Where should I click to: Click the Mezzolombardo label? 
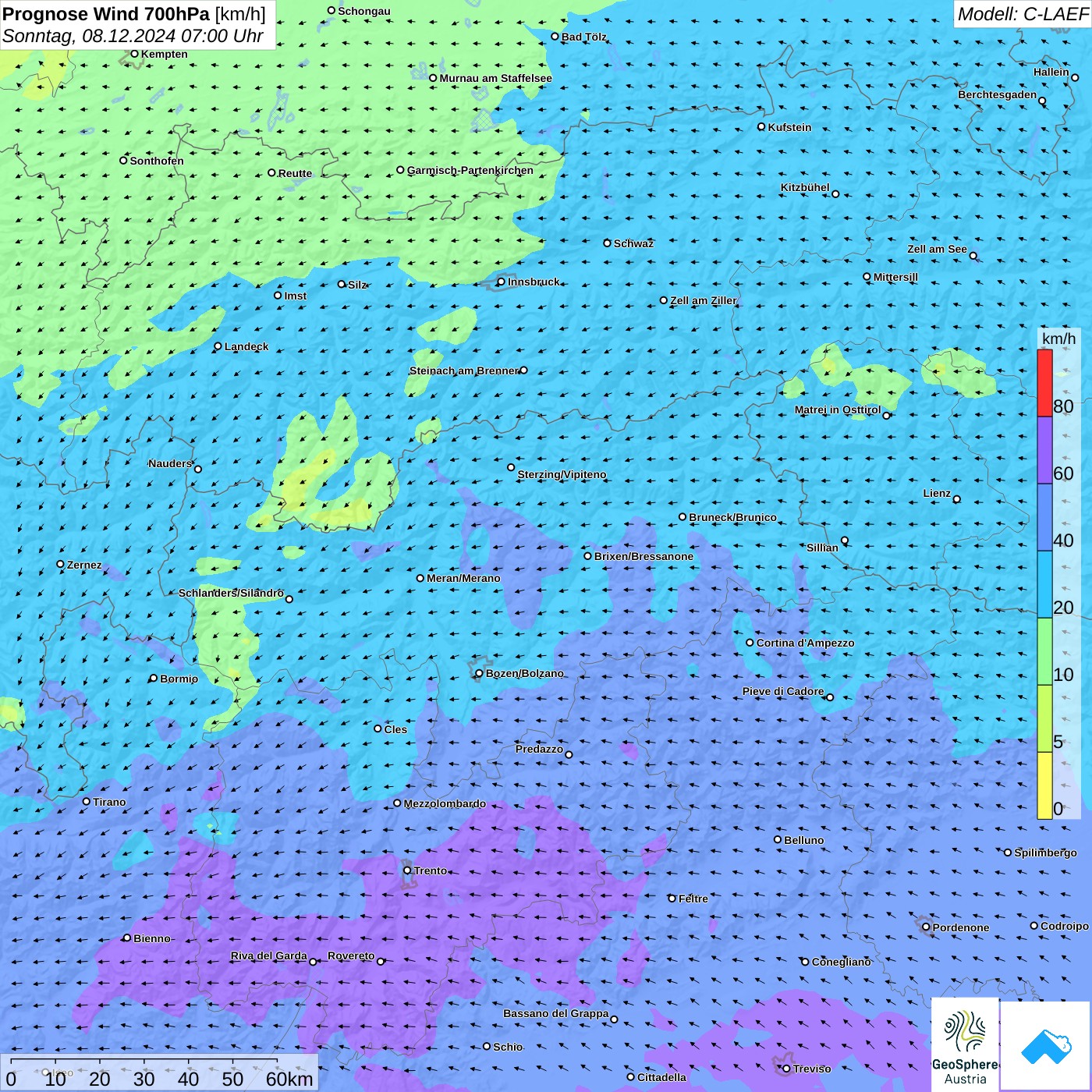(445, 803)
